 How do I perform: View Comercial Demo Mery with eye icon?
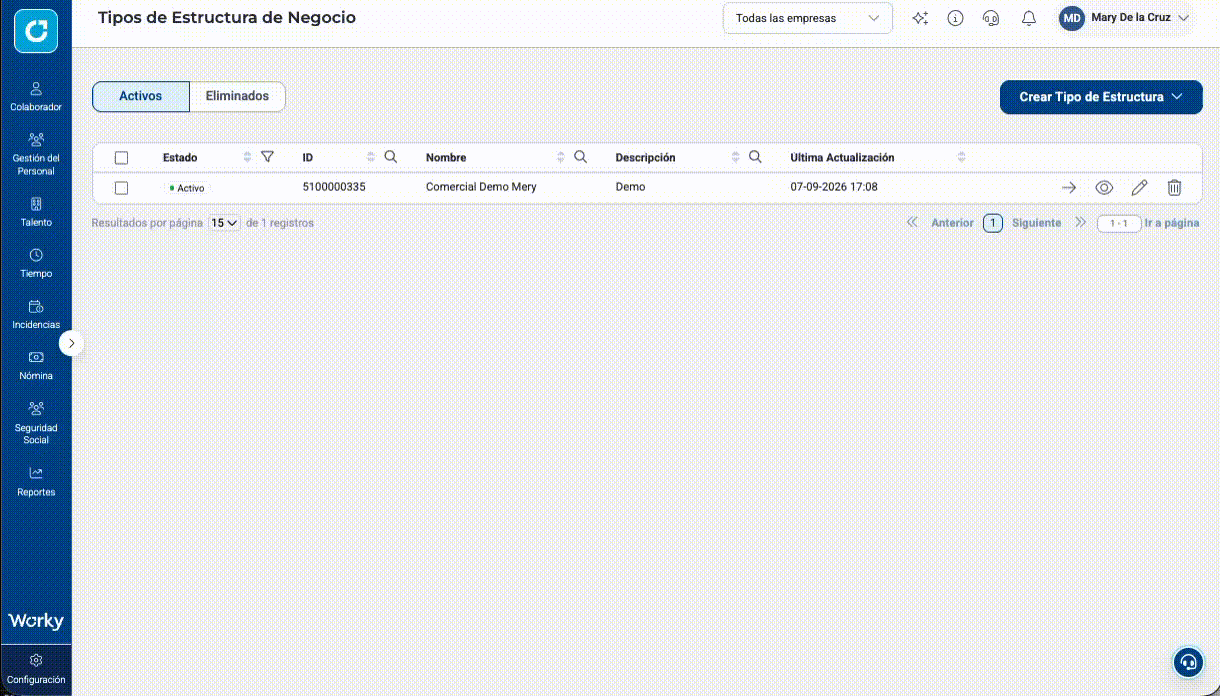[1104, 187]
